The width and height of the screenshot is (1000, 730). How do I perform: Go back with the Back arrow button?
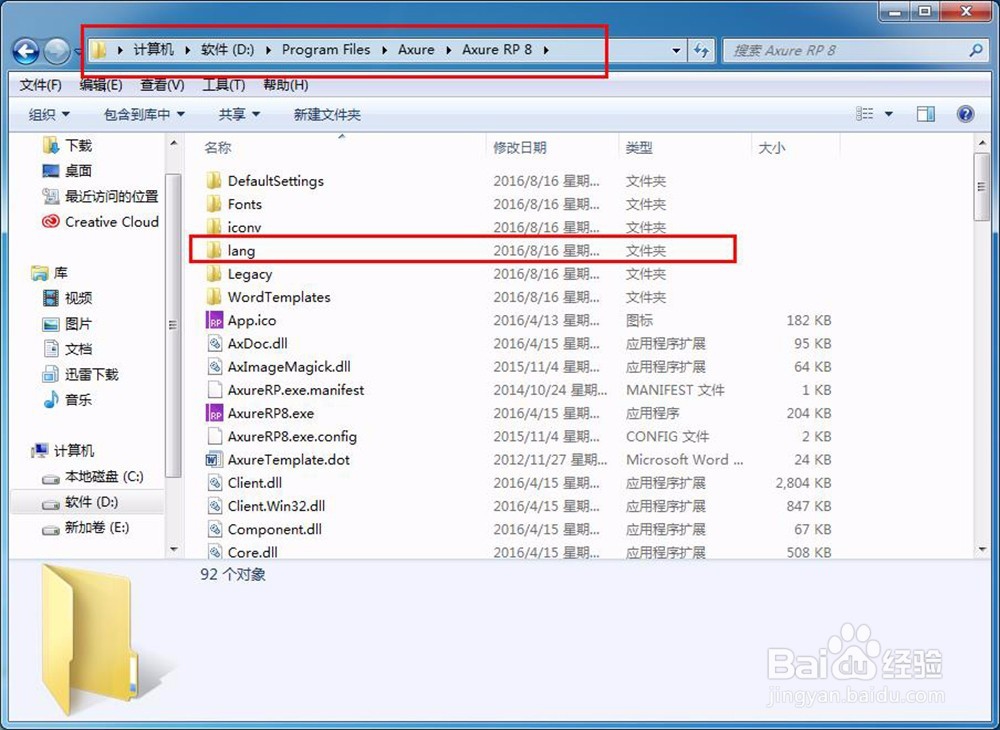point(26,51)
